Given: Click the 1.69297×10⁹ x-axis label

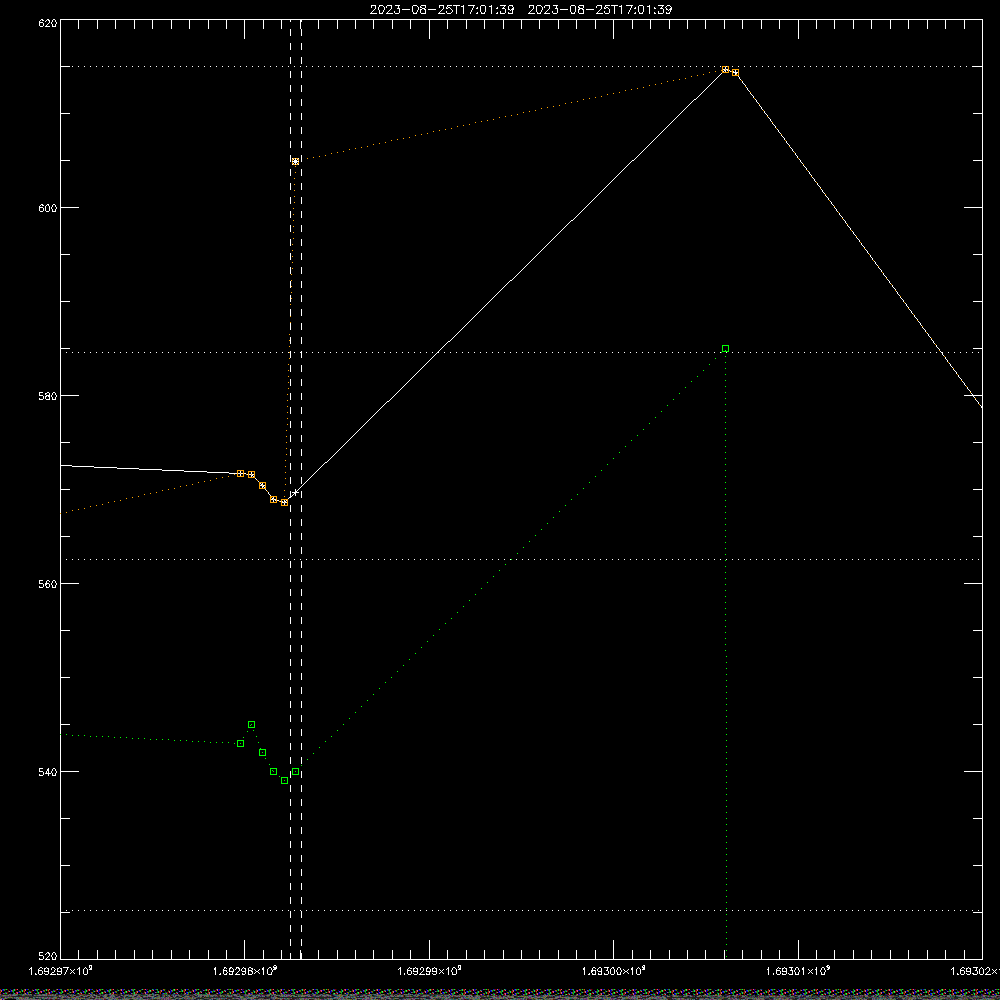Looking at the screenshot, I should pyautogui.click(x=61, y=971).
